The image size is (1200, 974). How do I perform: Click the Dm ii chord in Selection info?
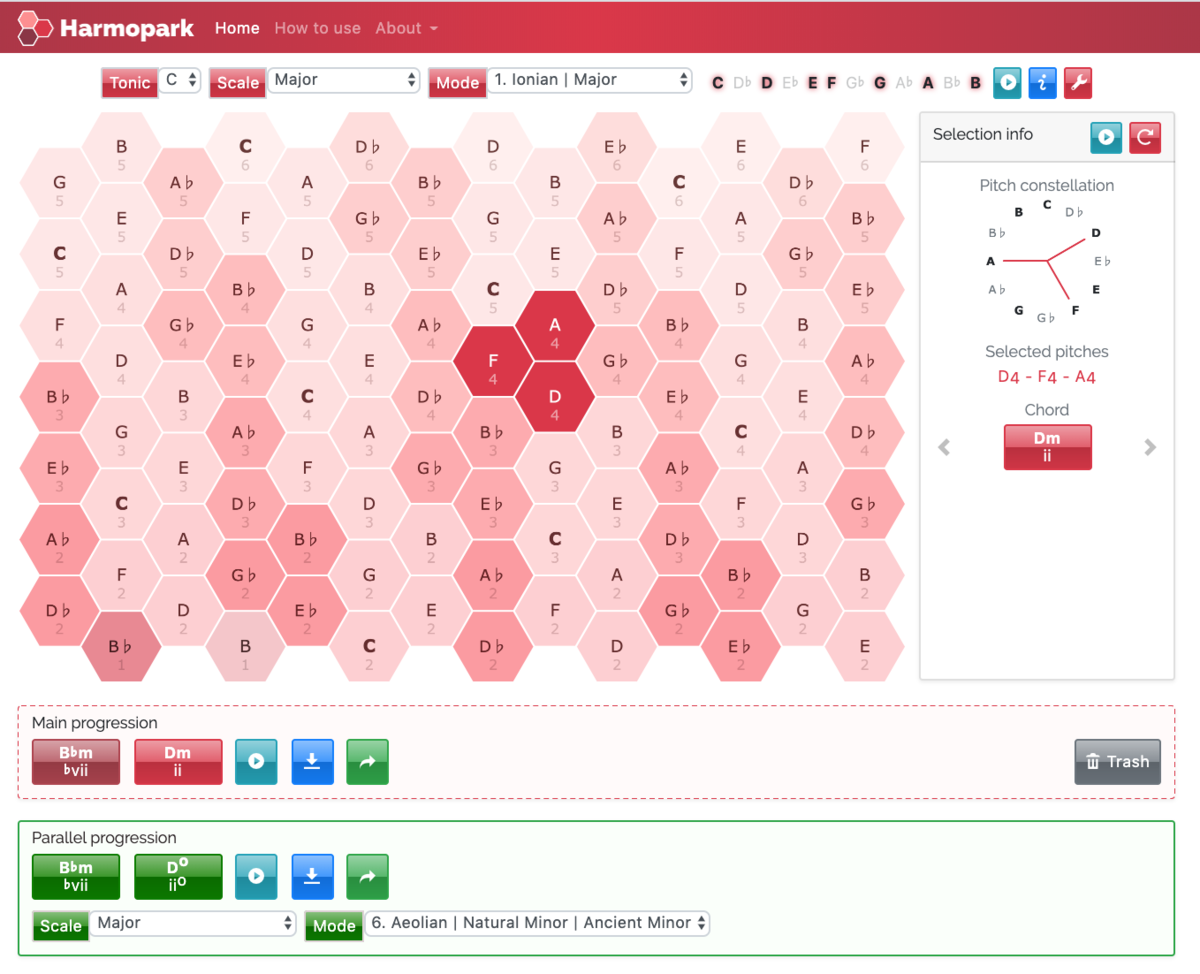tap(1047, 447)
